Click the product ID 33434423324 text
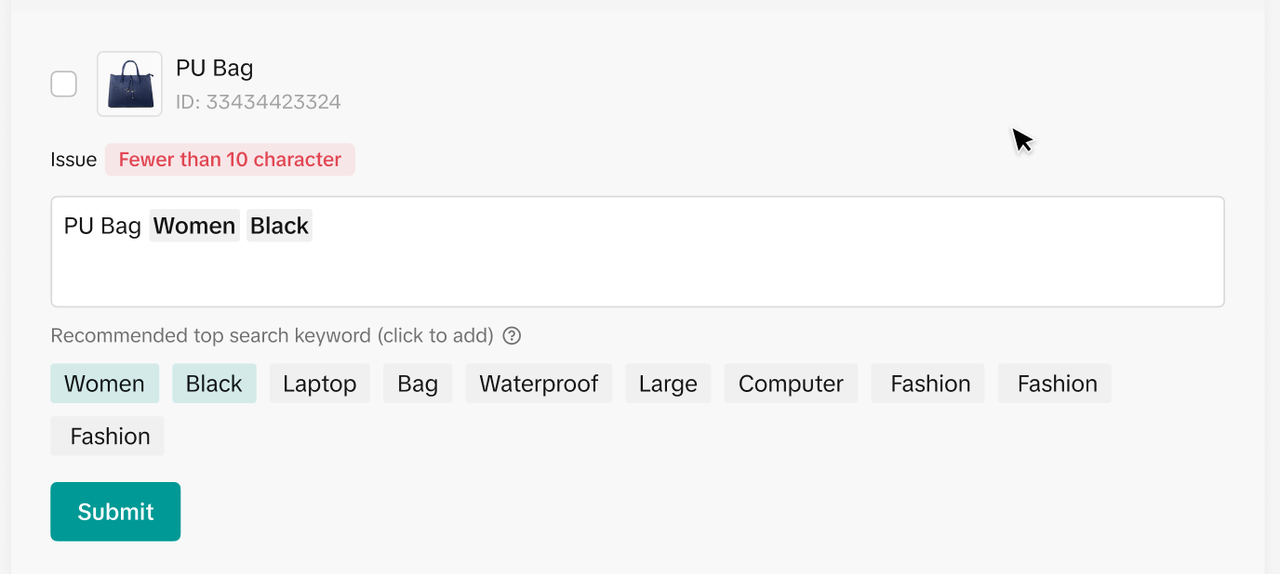Image resolution: width=1280 pixels, height=574 pixels. [x=258, y=102]
